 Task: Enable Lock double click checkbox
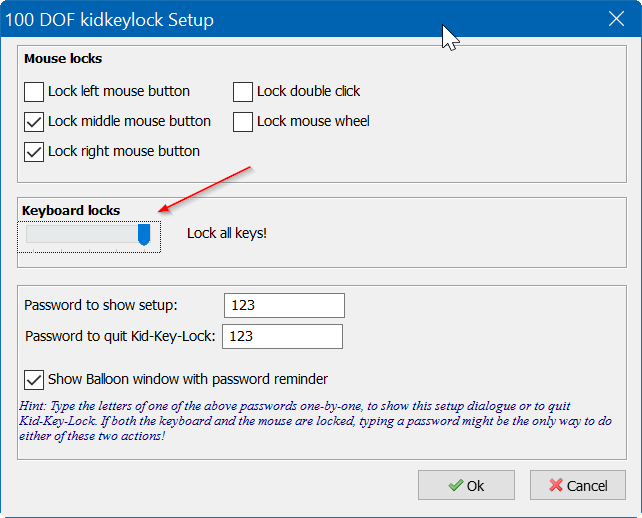(x=243, y=92)
